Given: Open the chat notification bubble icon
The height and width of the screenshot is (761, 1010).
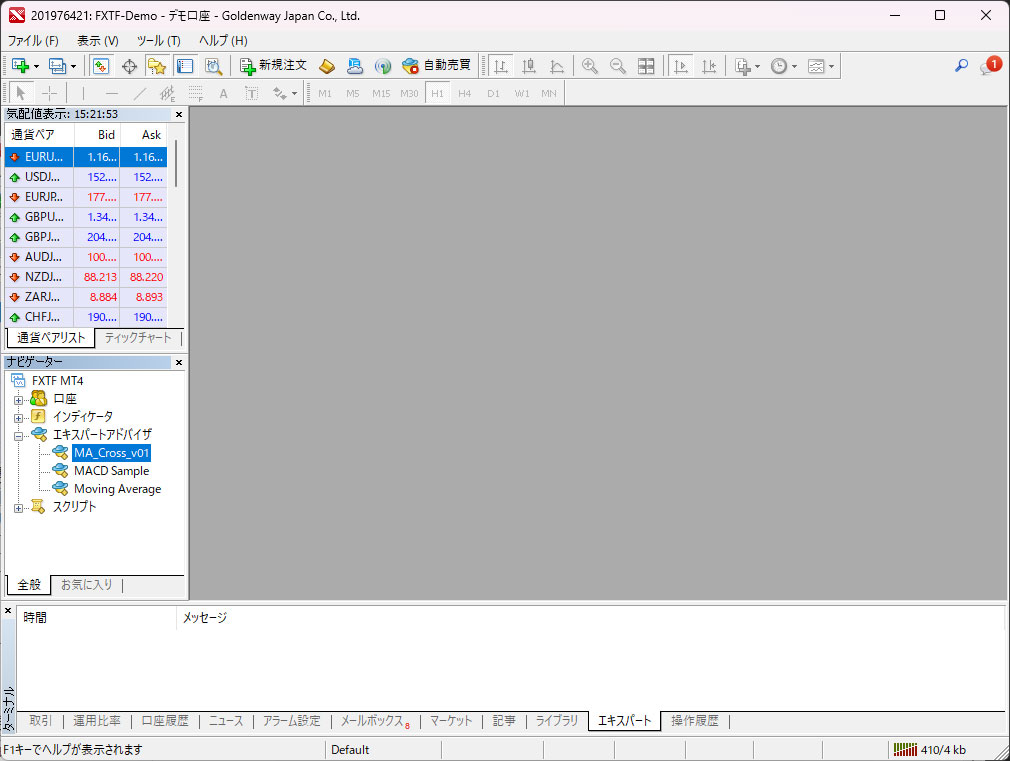Looking at the screenshot, I should pos(988,67).
